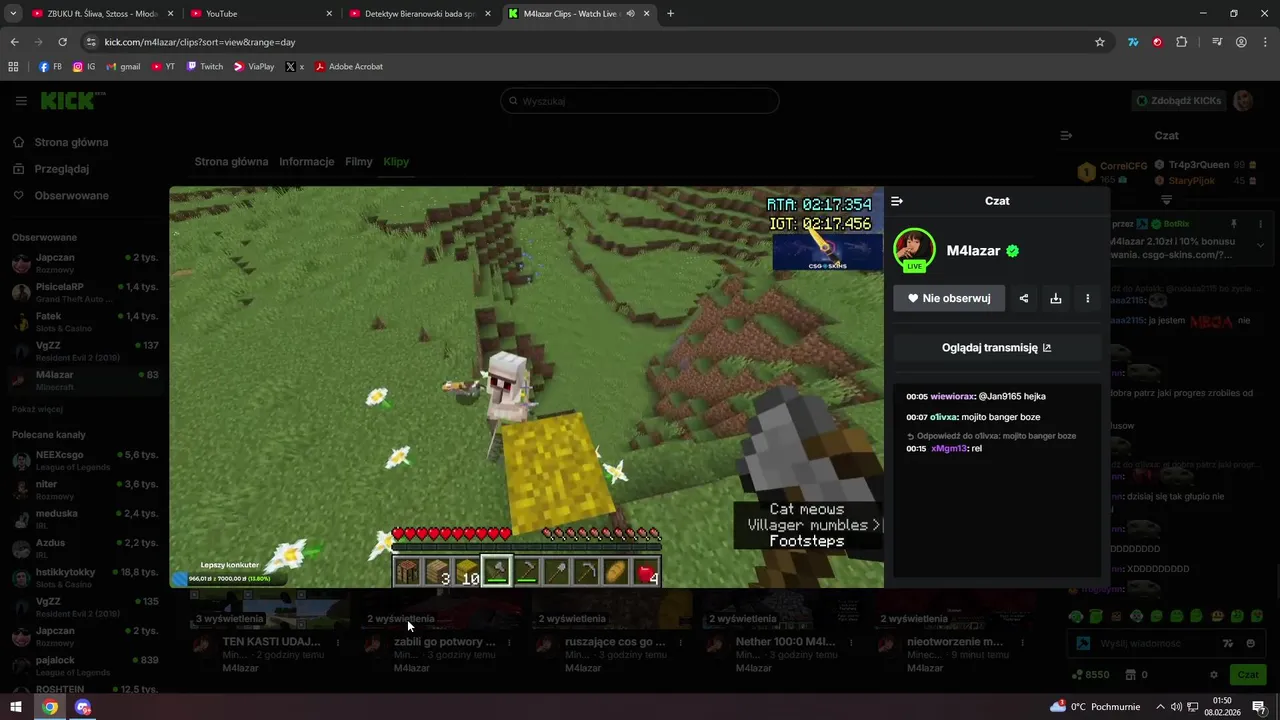Show hidden system tray icons
The image size is (1280, 720).
coord(1158,707)
